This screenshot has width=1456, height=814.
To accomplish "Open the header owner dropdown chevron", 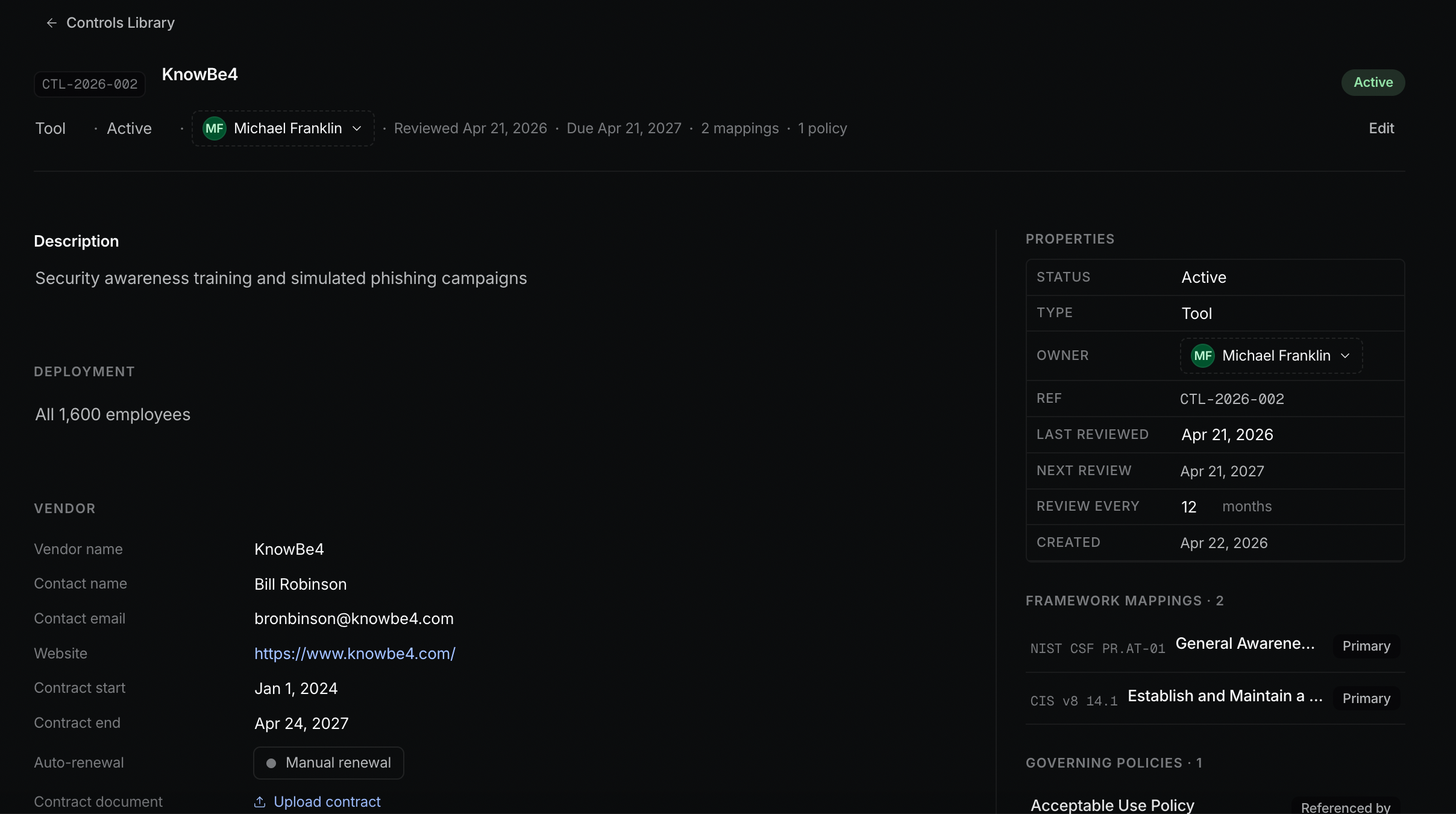I will click(357, 128).
